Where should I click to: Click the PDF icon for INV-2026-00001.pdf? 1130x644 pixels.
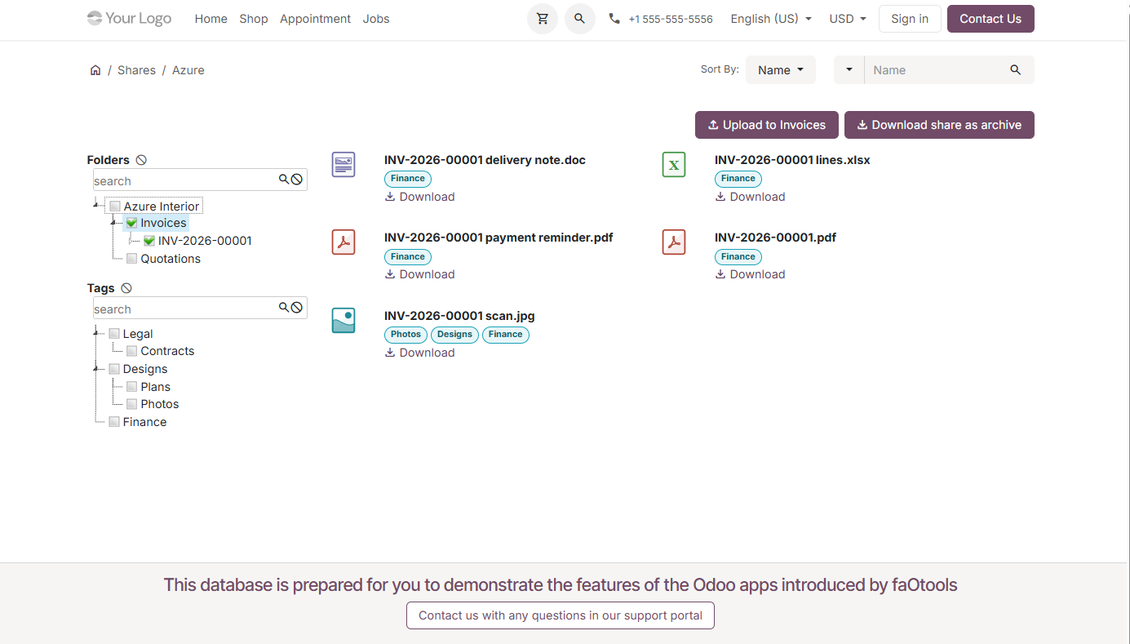tap(674, 242)
